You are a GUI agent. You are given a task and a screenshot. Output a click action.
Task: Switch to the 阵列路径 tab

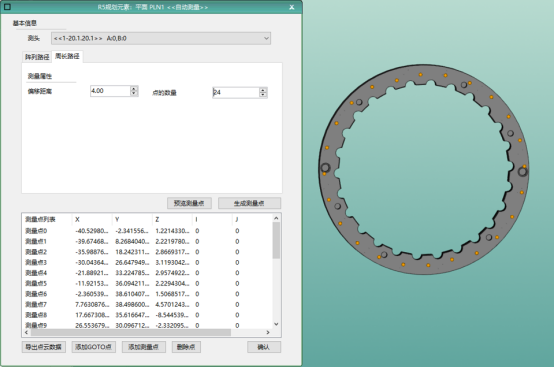coord(37,57)
